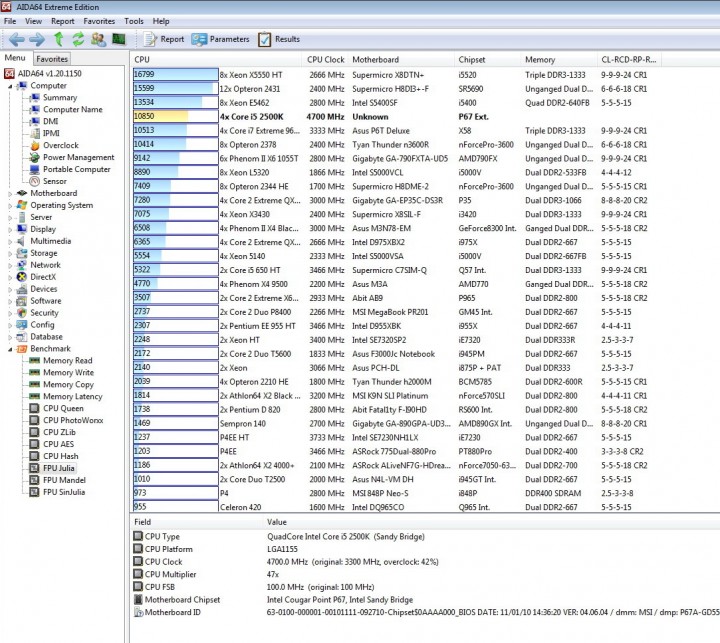The width and height of the screenshot is (720, 643).
Task: Click the Forward arrow toolbar icon
Action: pos(37,39)
